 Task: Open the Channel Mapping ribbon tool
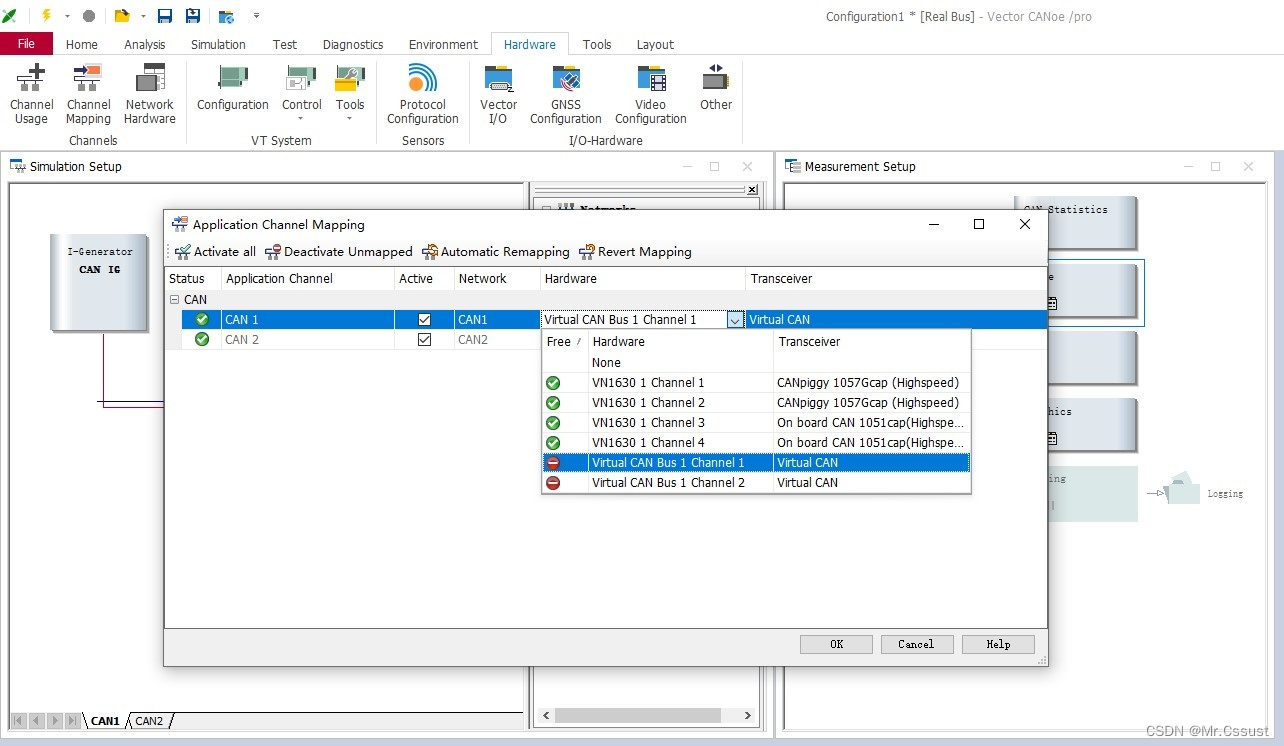coord(88,94)
